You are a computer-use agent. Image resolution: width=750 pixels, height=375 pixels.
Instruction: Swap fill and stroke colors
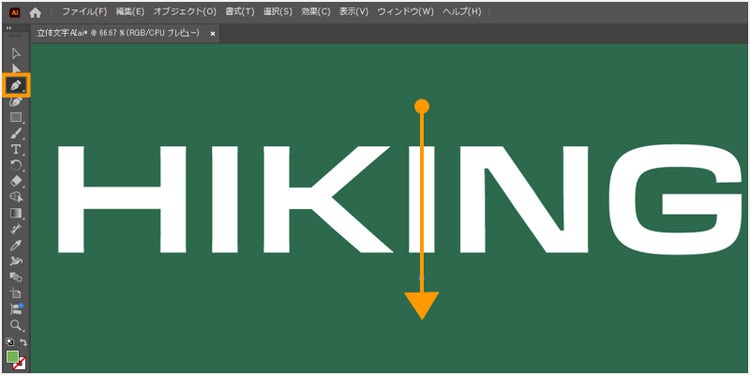pyautogui.click(x=23, y=342)
